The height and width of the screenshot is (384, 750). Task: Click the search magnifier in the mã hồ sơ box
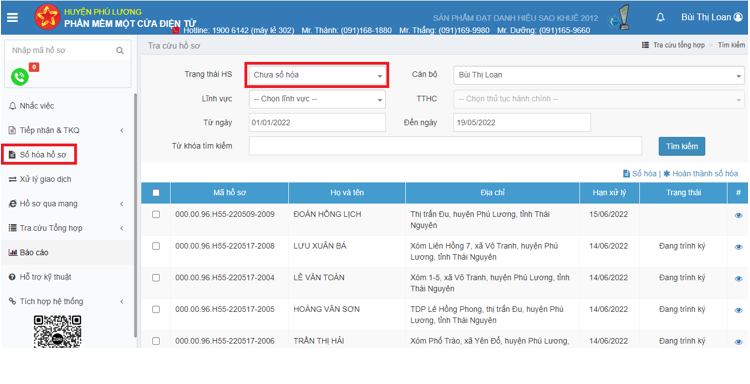[x=120, y=50]
